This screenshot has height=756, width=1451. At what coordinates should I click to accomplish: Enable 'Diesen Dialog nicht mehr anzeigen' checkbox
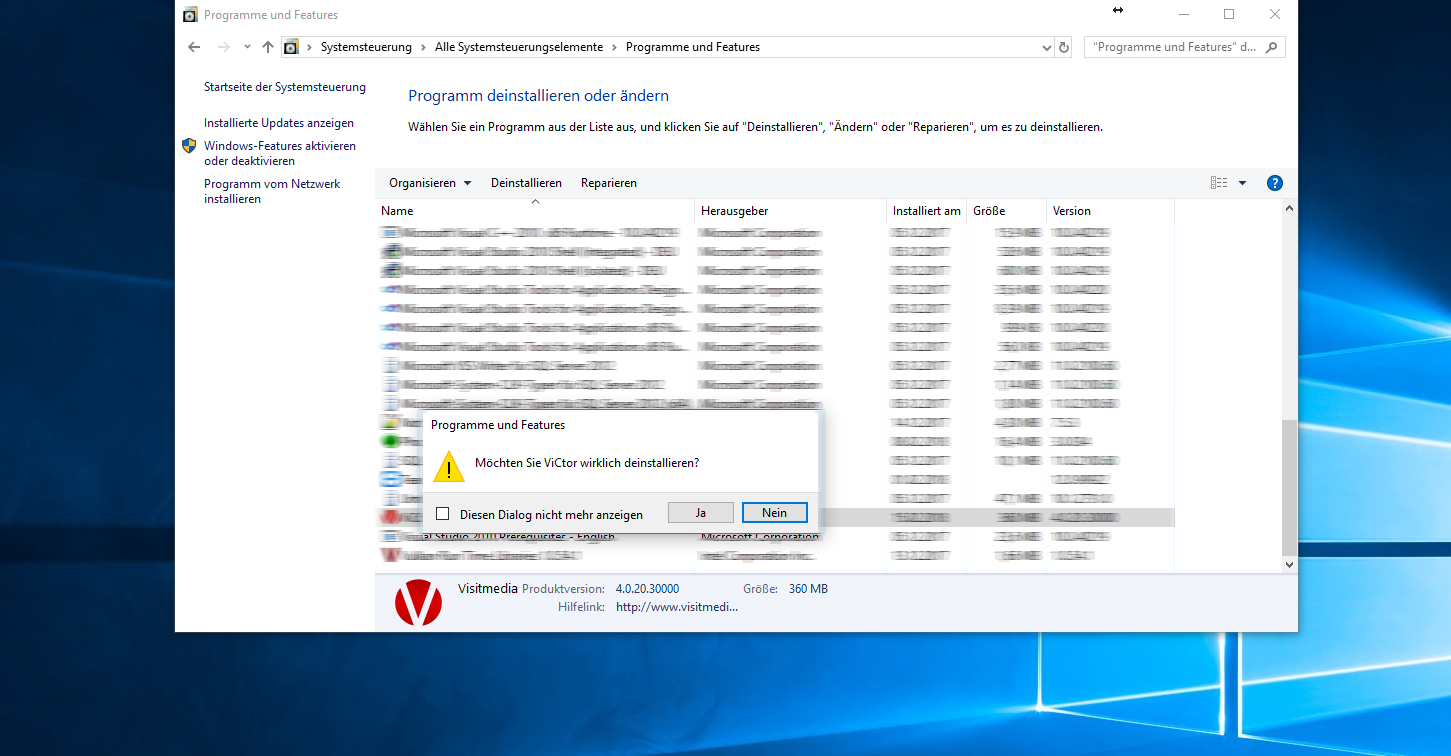tap(443, 514)
